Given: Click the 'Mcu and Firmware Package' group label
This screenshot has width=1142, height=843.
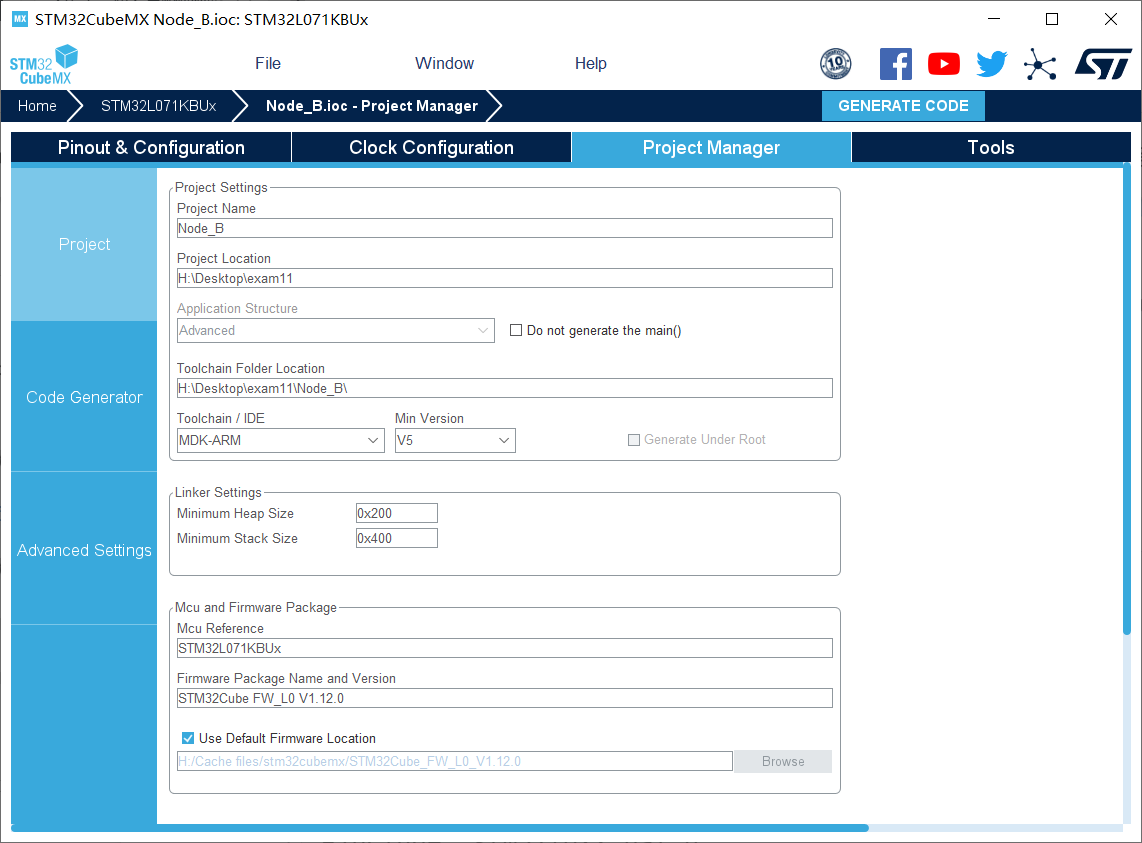Looking at the screenshot, I should [x=256, y=608].
